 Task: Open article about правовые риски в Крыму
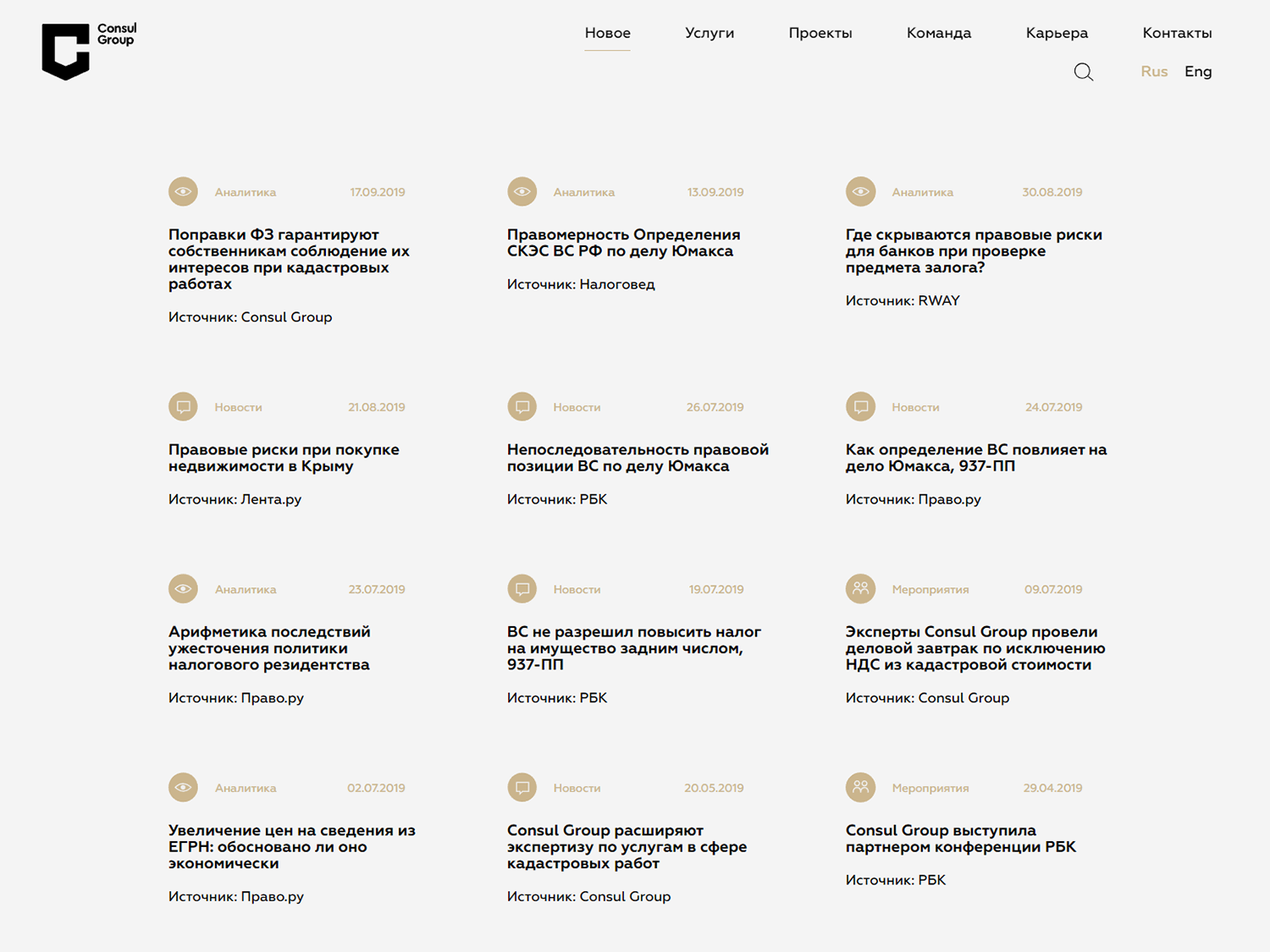(x=284, y=458)
